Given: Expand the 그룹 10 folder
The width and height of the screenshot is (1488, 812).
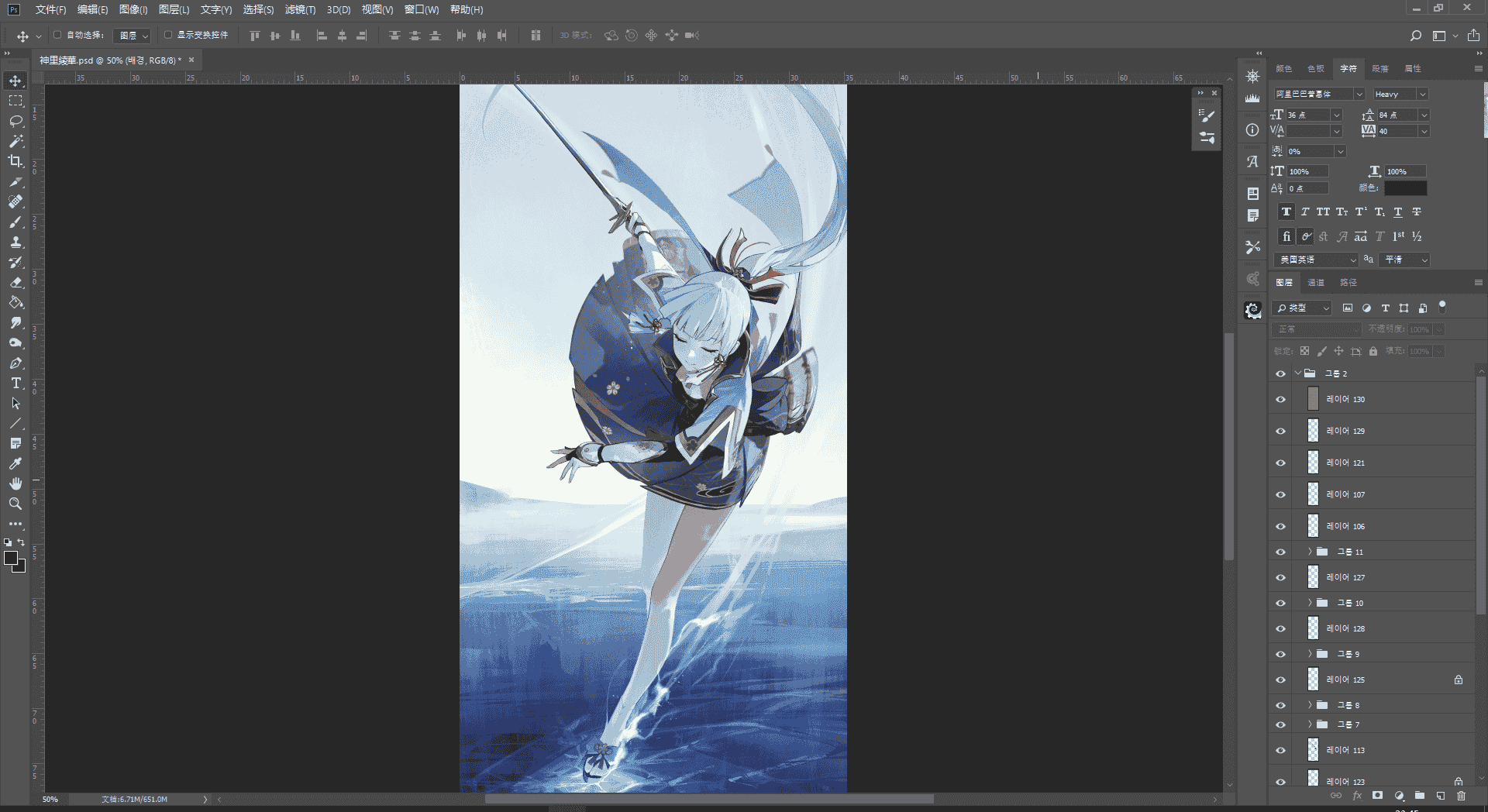Looking at the screenshot, I should coord(1310,603).
